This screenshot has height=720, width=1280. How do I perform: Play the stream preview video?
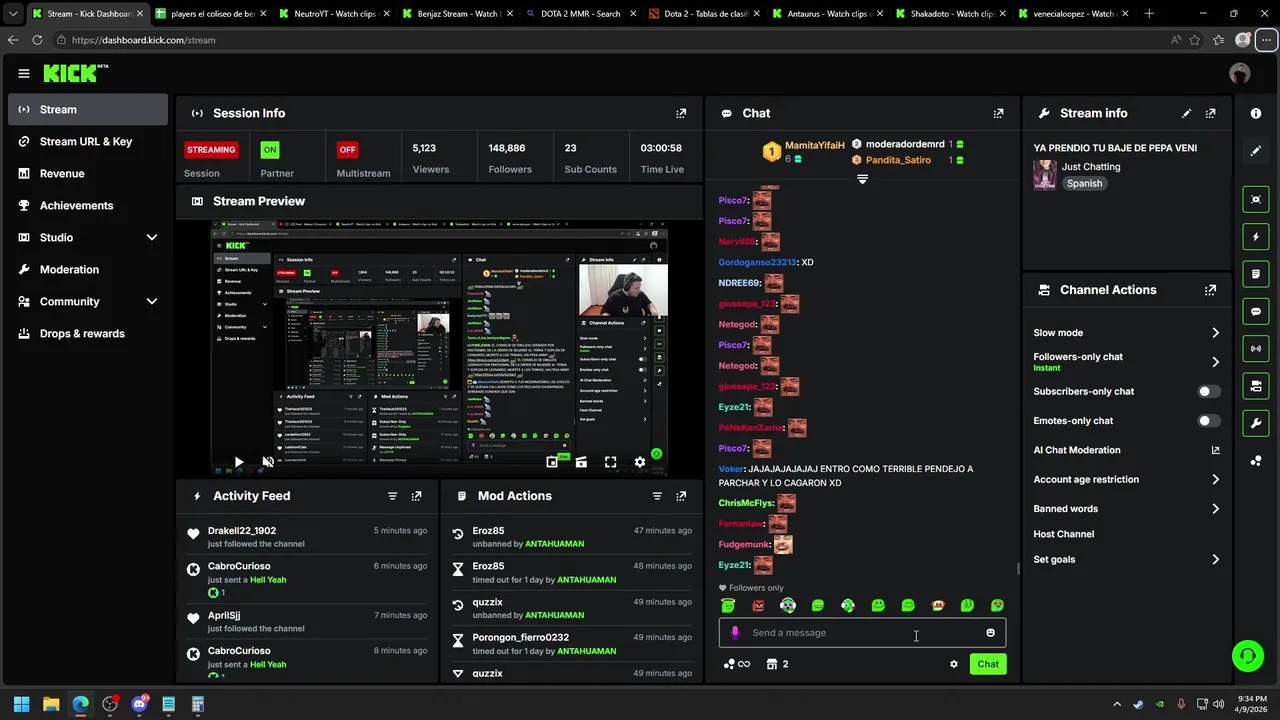238,462
